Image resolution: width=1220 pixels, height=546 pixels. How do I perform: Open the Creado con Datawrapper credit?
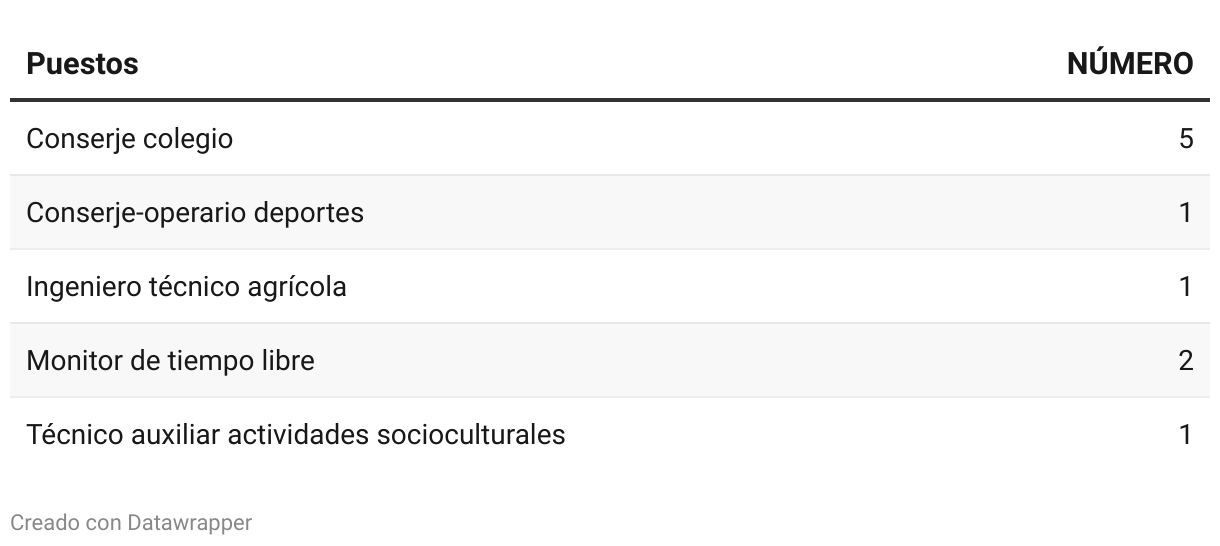pos(131,522)
